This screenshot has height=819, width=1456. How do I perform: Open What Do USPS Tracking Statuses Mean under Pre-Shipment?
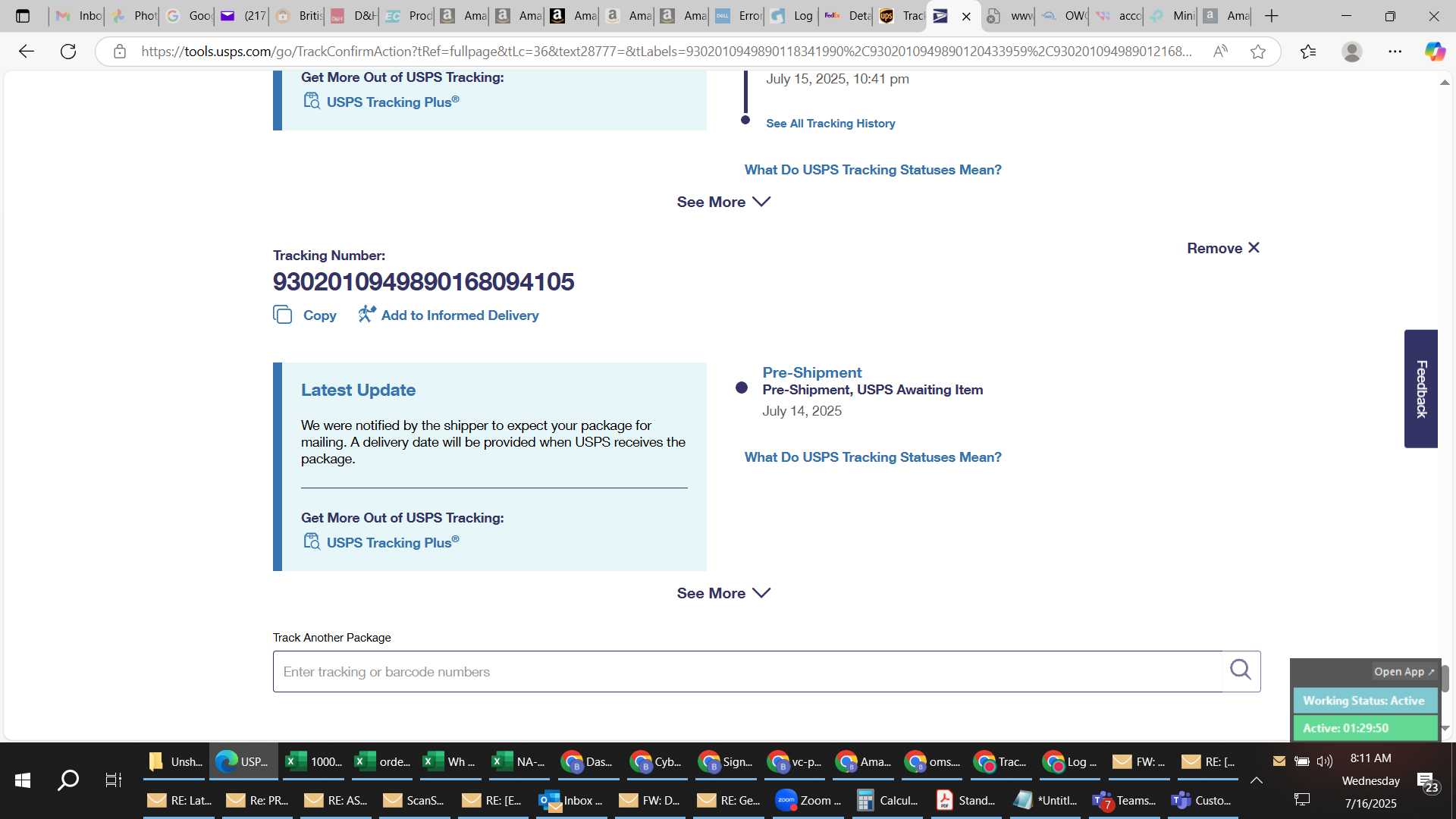pyautogui.click(x=873, y=457)
